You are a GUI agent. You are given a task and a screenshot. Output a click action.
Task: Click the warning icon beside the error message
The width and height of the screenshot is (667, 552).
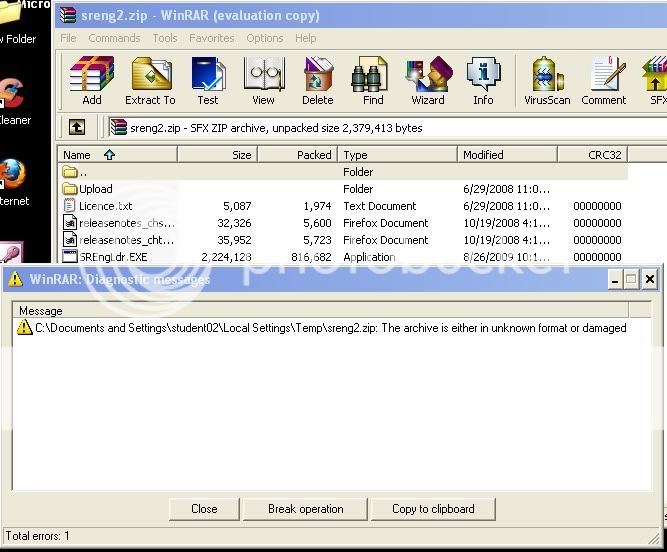pyautogui.click(x=25, y=327)
